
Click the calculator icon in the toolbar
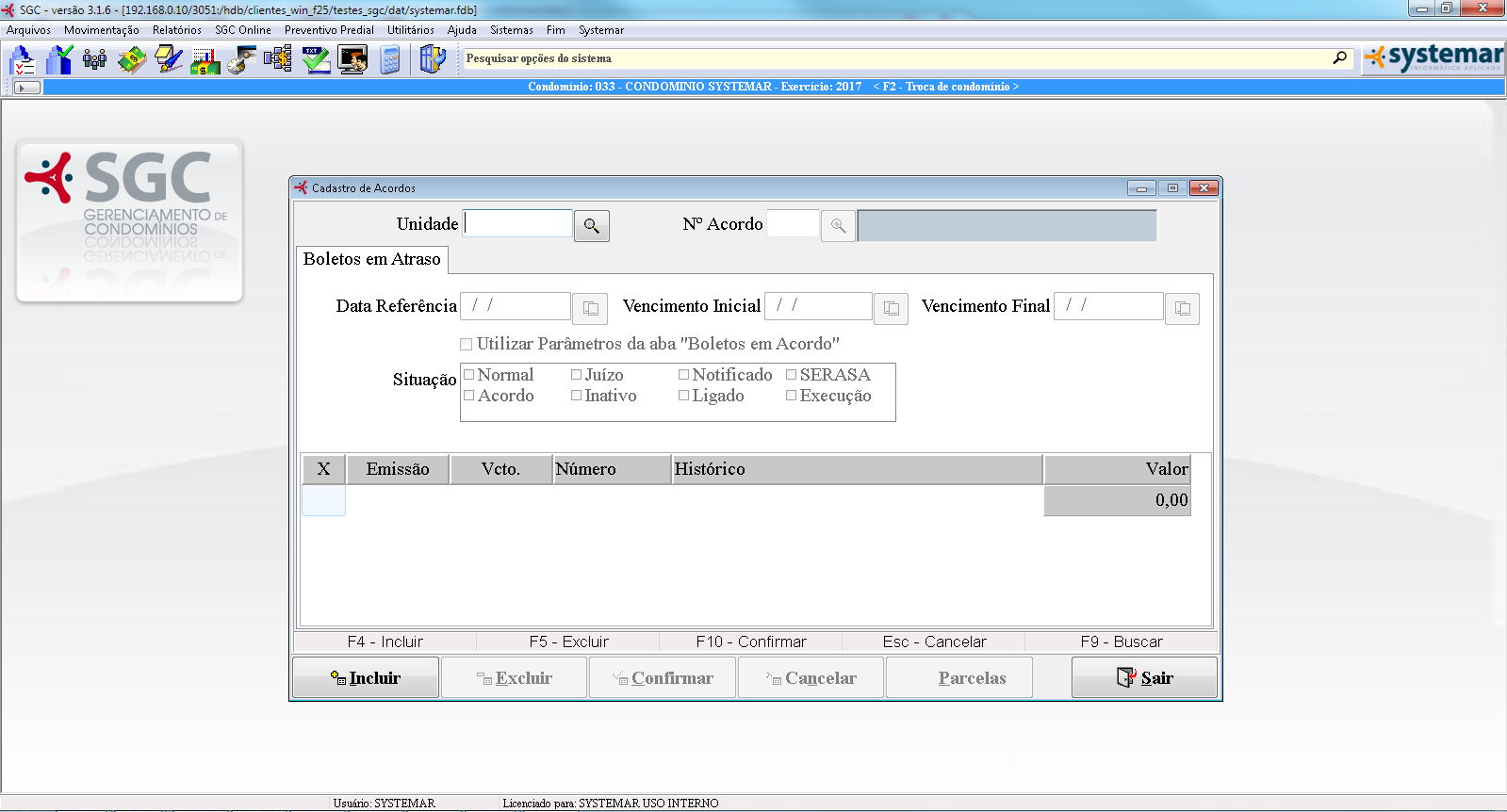390,60
